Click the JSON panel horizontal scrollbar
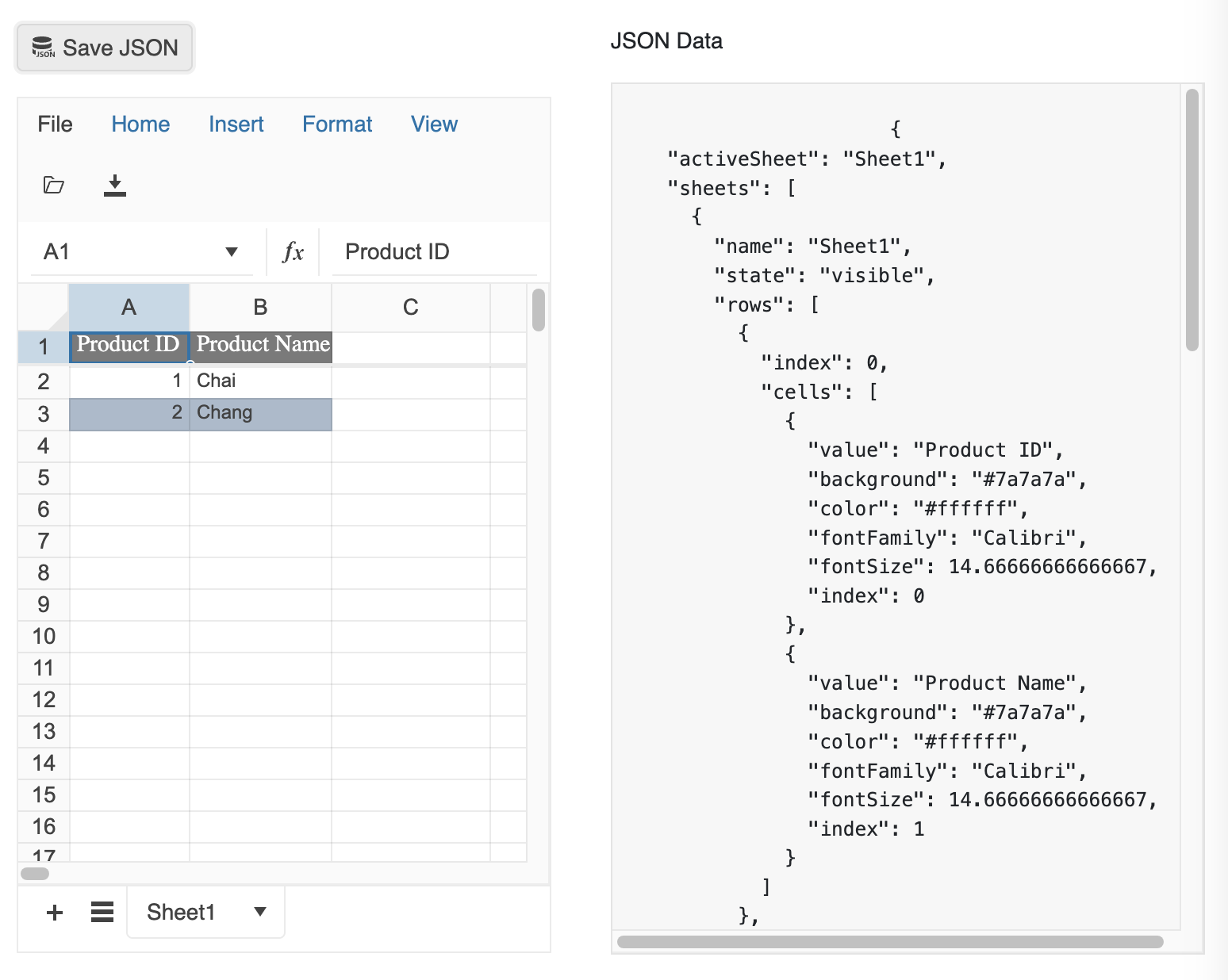The image size is (1228, 980). click(889, 942)
